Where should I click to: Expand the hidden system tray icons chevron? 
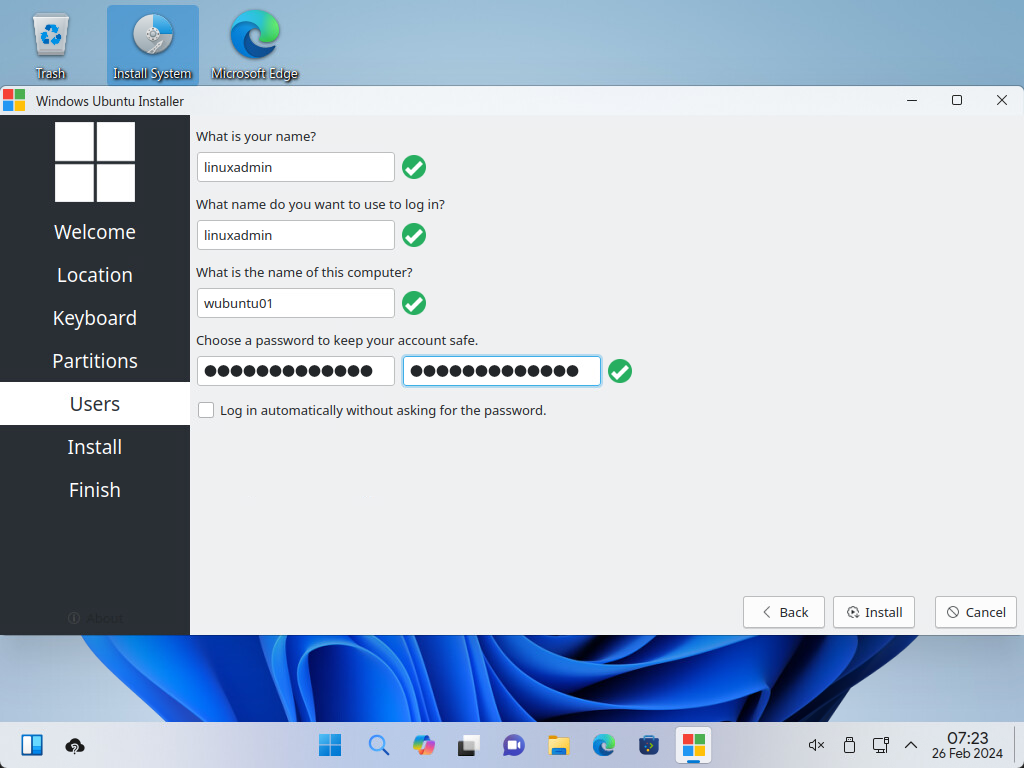coord(911,745)
